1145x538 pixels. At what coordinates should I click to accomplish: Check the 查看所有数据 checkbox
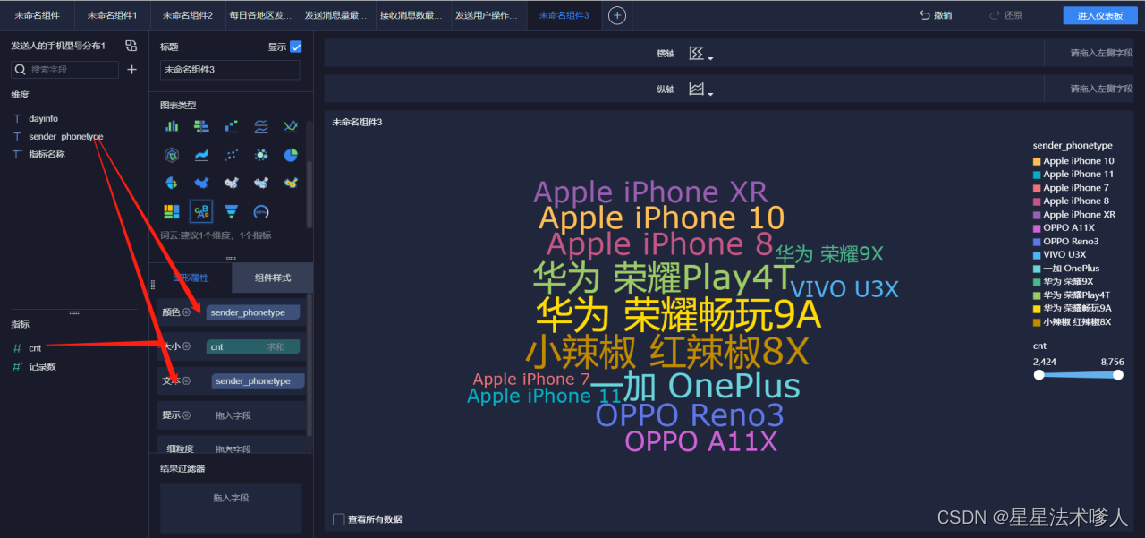[338, 519]
